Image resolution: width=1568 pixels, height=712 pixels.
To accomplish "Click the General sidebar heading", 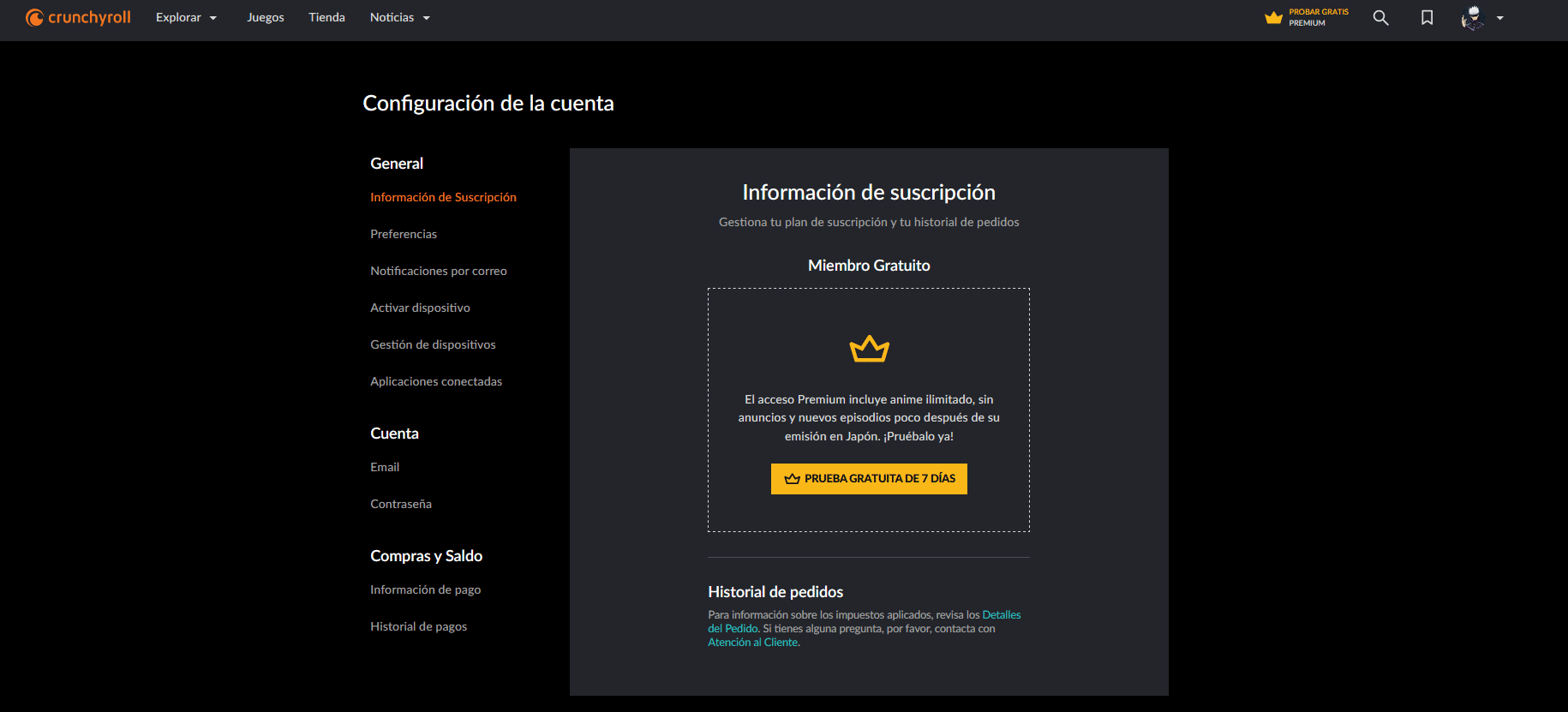I will coord(397,164).
